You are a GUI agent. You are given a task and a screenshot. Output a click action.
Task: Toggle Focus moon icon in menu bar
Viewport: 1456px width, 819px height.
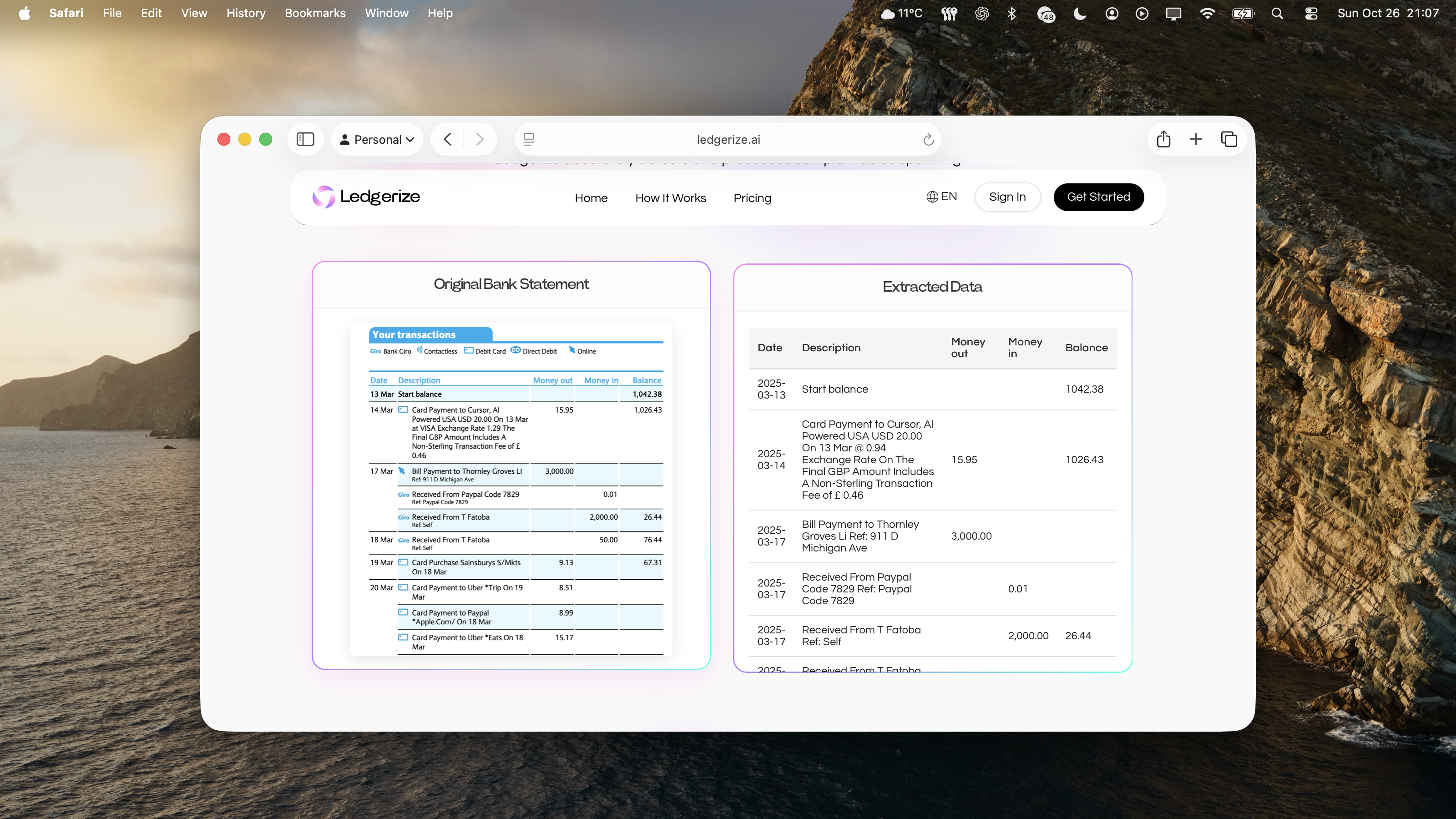(x=1080, y=13)
